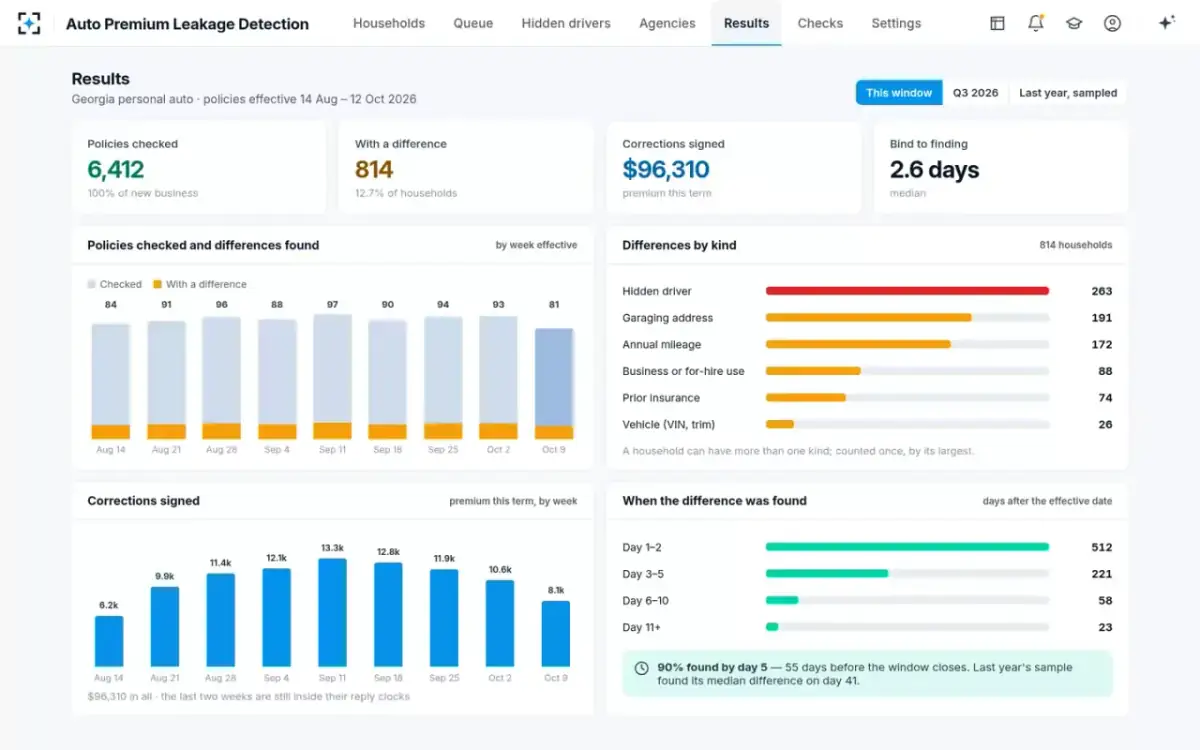
Task: Open the Bind to finding 2.6 days card
Action: point(1001,168)
